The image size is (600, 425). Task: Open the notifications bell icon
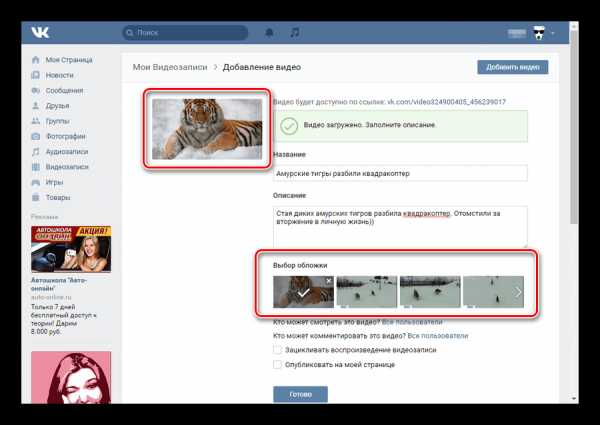tap(269, 33)
